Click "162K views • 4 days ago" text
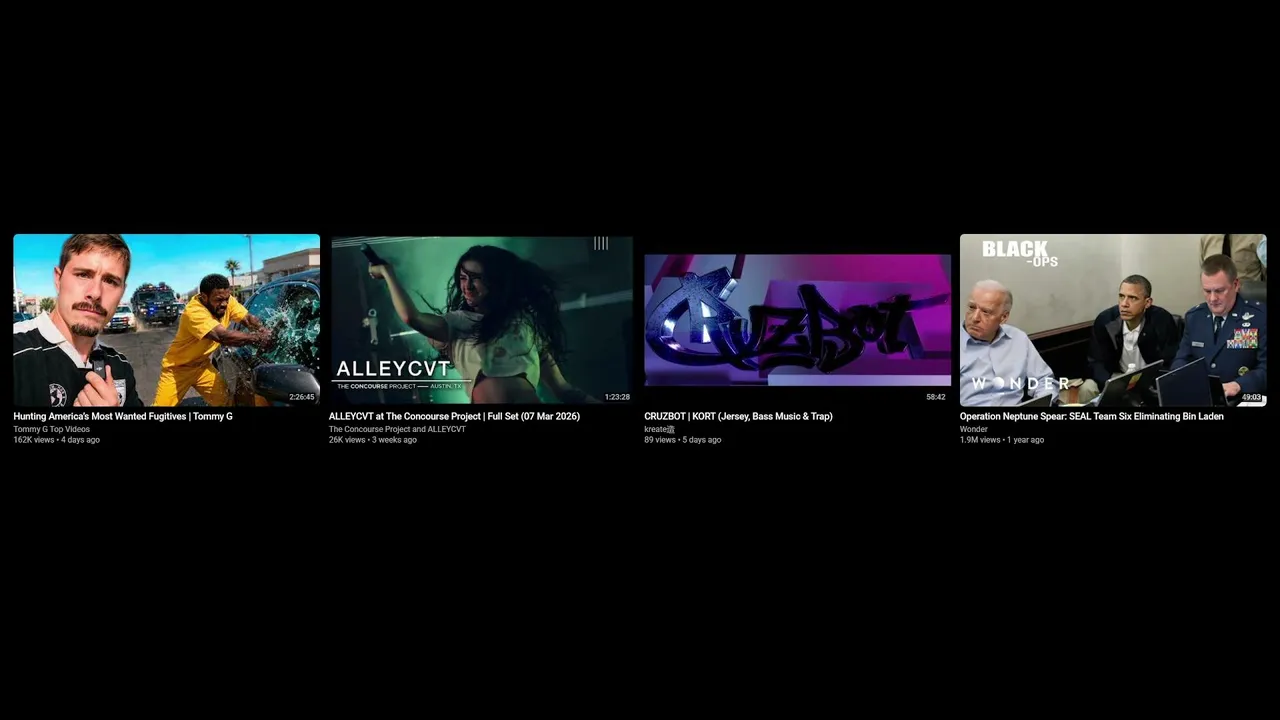This screenshot has height=720, width=1280. [56, 440]
